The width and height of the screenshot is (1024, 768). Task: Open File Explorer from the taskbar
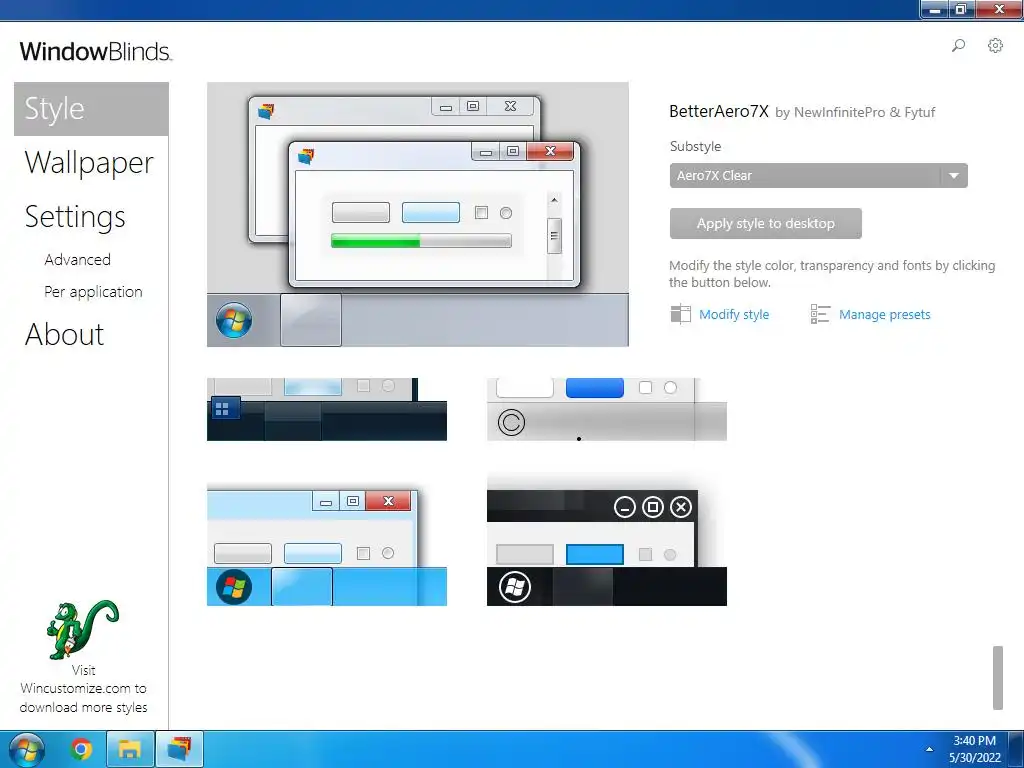pyautogui.click(x=130, y=749)
